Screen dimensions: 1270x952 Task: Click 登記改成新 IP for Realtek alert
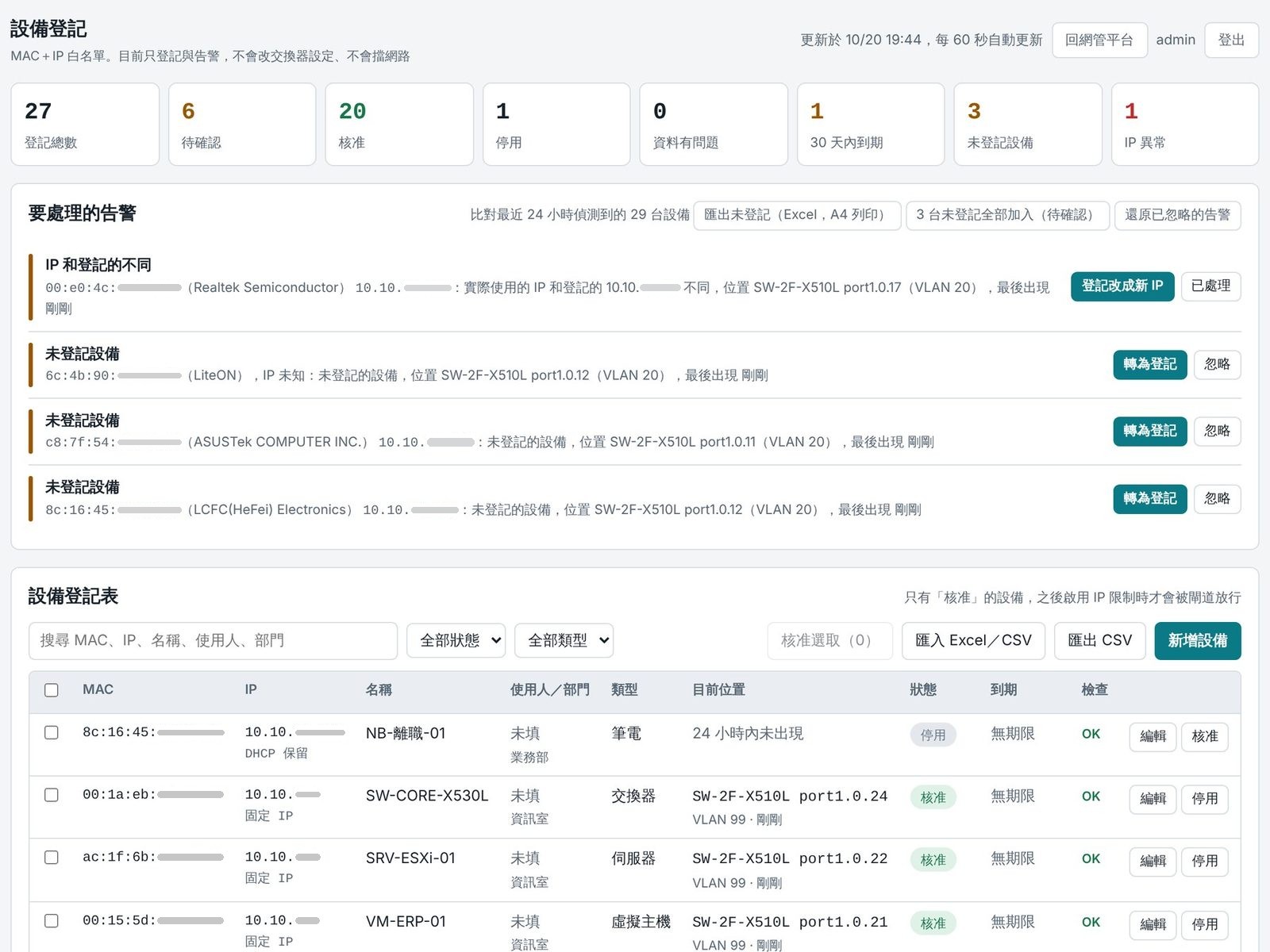pyautogui.click(x=1122, y=286)
